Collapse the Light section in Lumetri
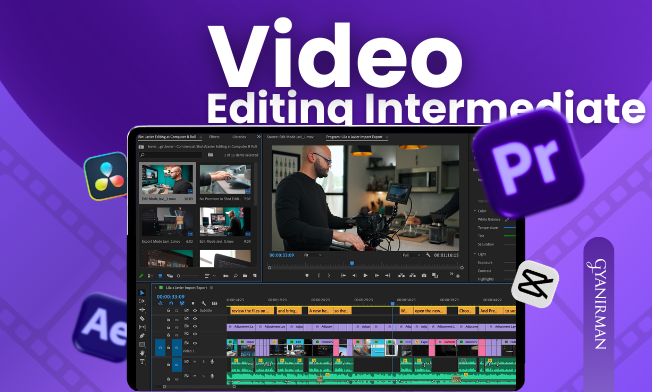Viewport: 652px width, 392px height. click(475, 254)
